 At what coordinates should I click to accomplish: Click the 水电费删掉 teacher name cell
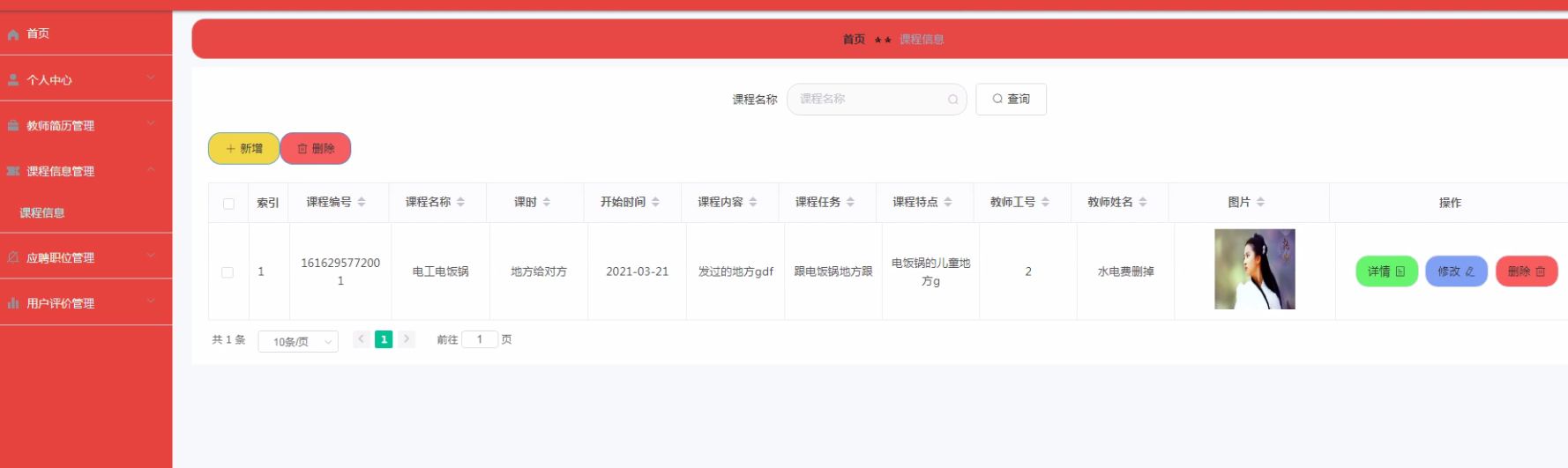click(x=1125, y=271)
